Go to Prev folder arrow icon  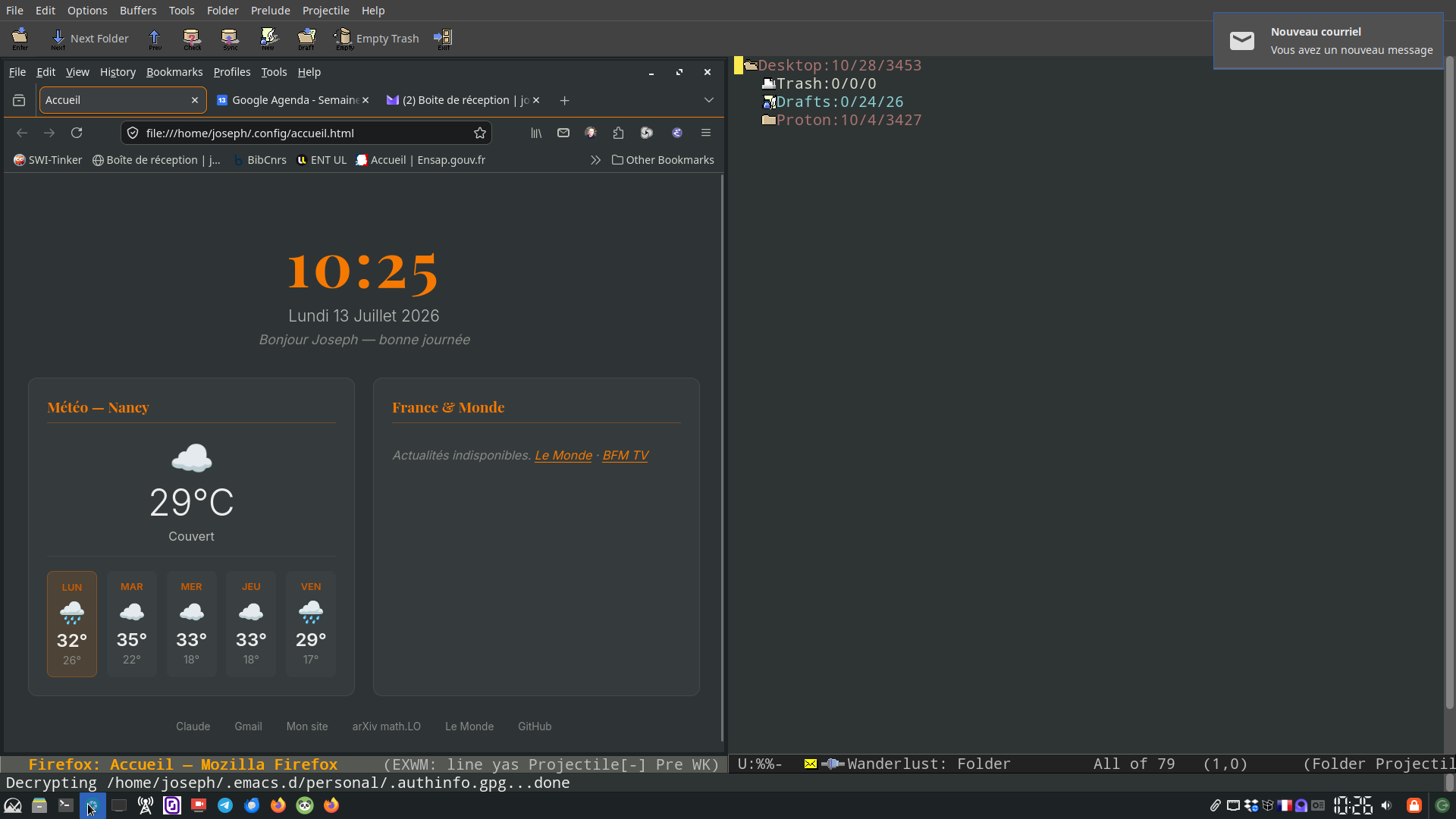click(x=155, y=39)
